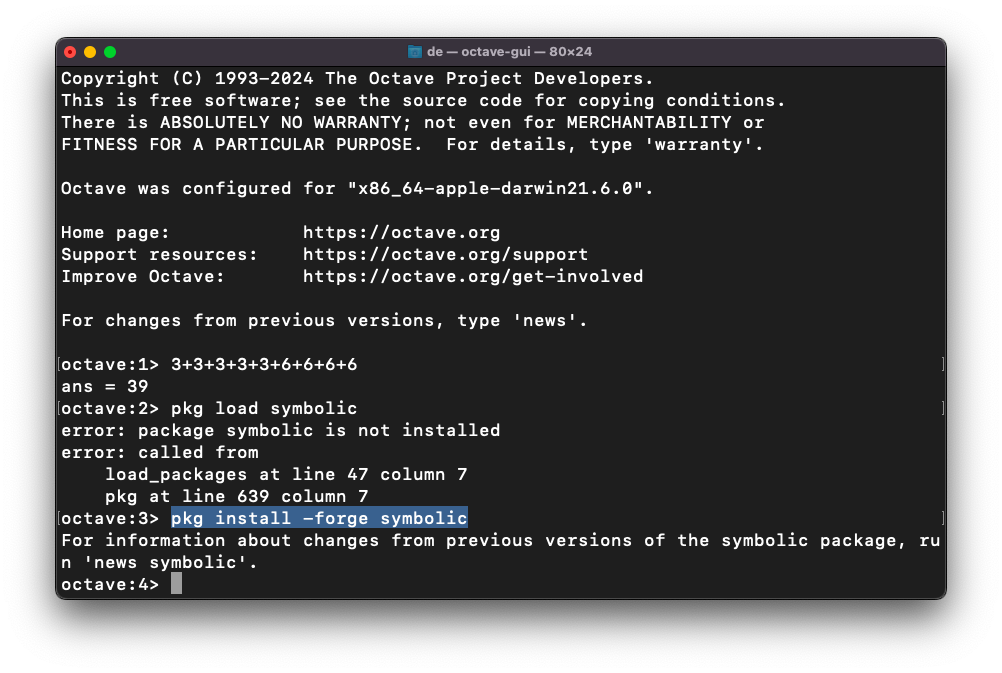Click the folder icon in the title bar

tap(414, 51)
